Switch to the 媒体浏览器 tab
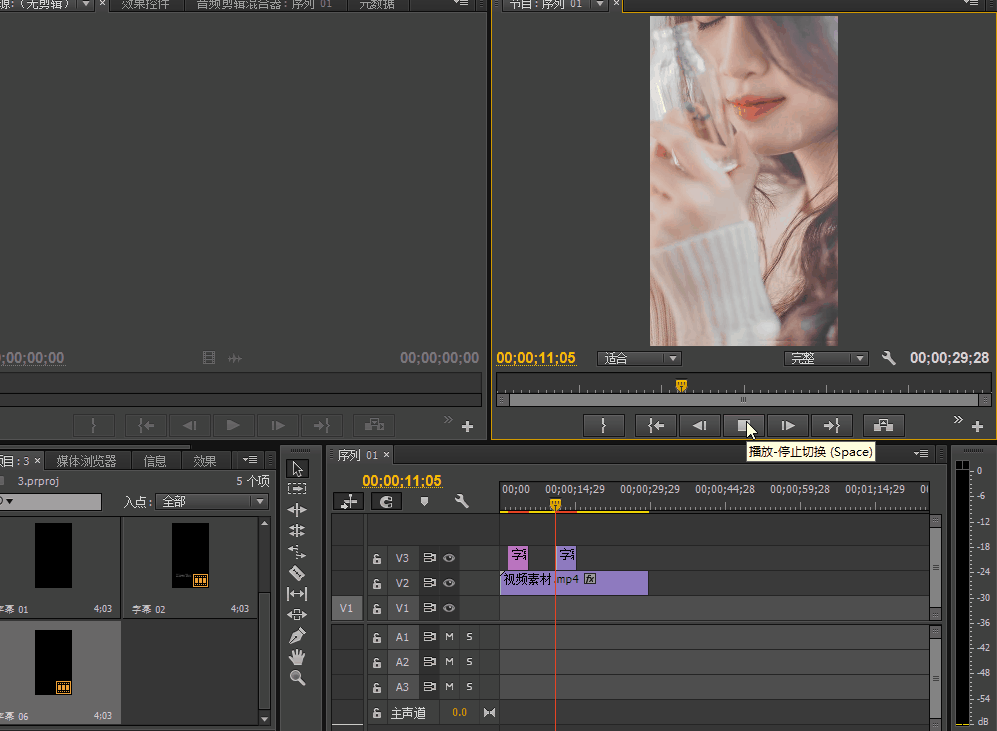This screenshot has height=731, width=997. pos(86,461)
